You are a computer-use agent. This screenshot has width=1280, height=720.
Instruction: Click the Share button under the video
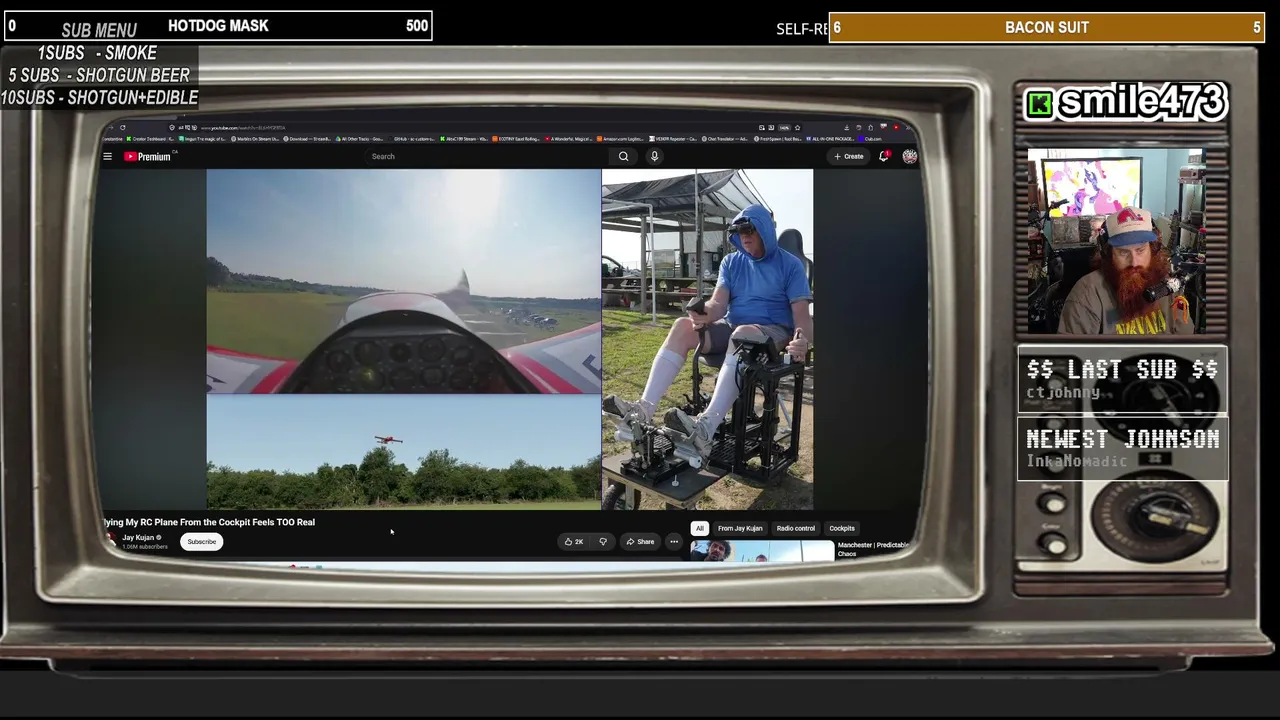pyautogui.click(x=640, y=542)
